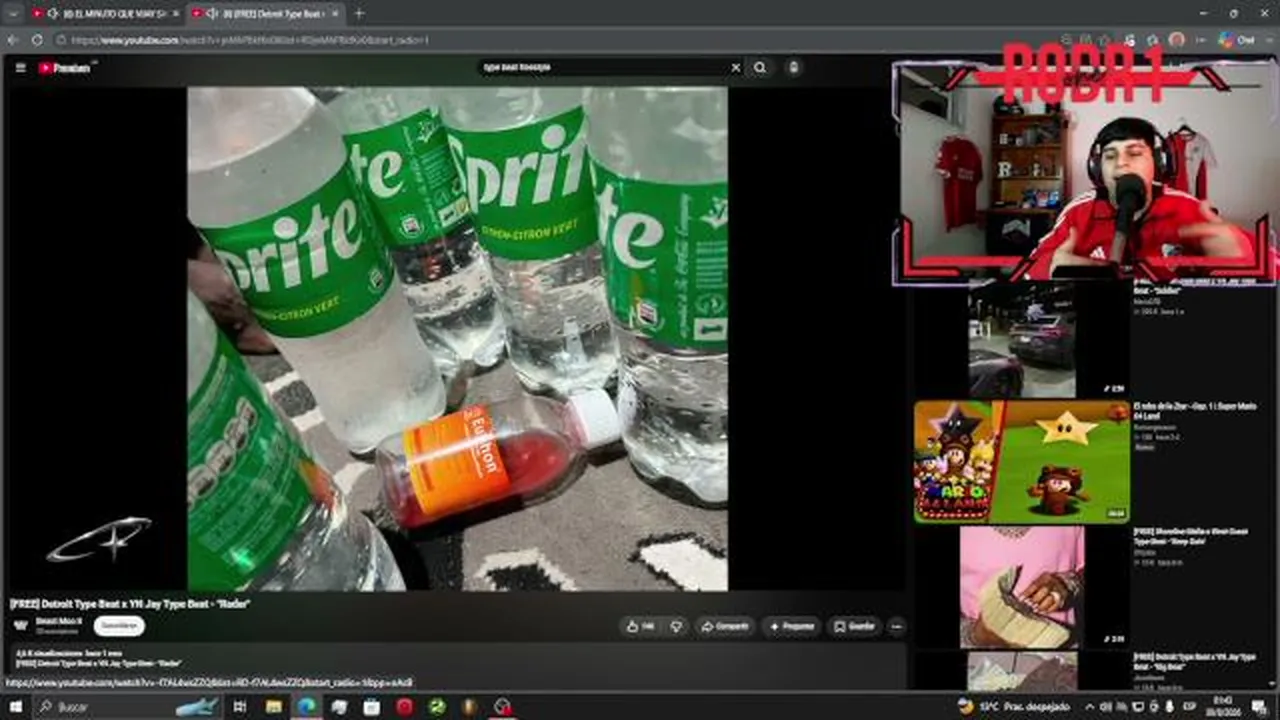The width and height of the screenshot is (1280, 720).
Task: Switch to Microsoft Edge on the taskbar
Action: click(306, 707)
